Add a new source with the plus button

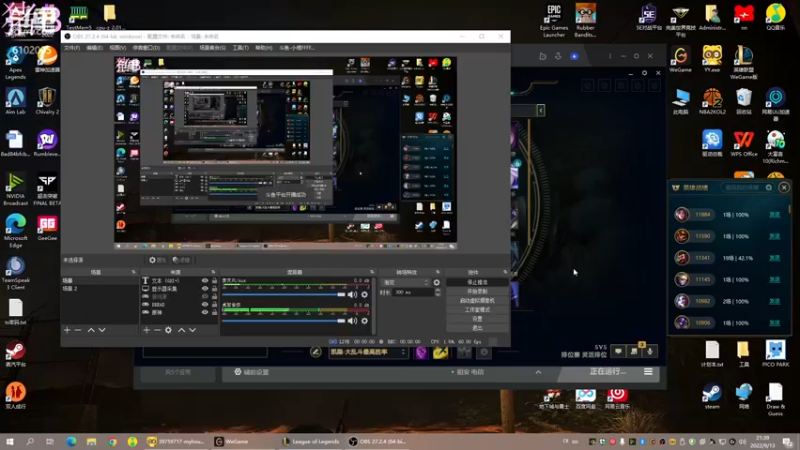pyautogui.click(x=146, y=330)
